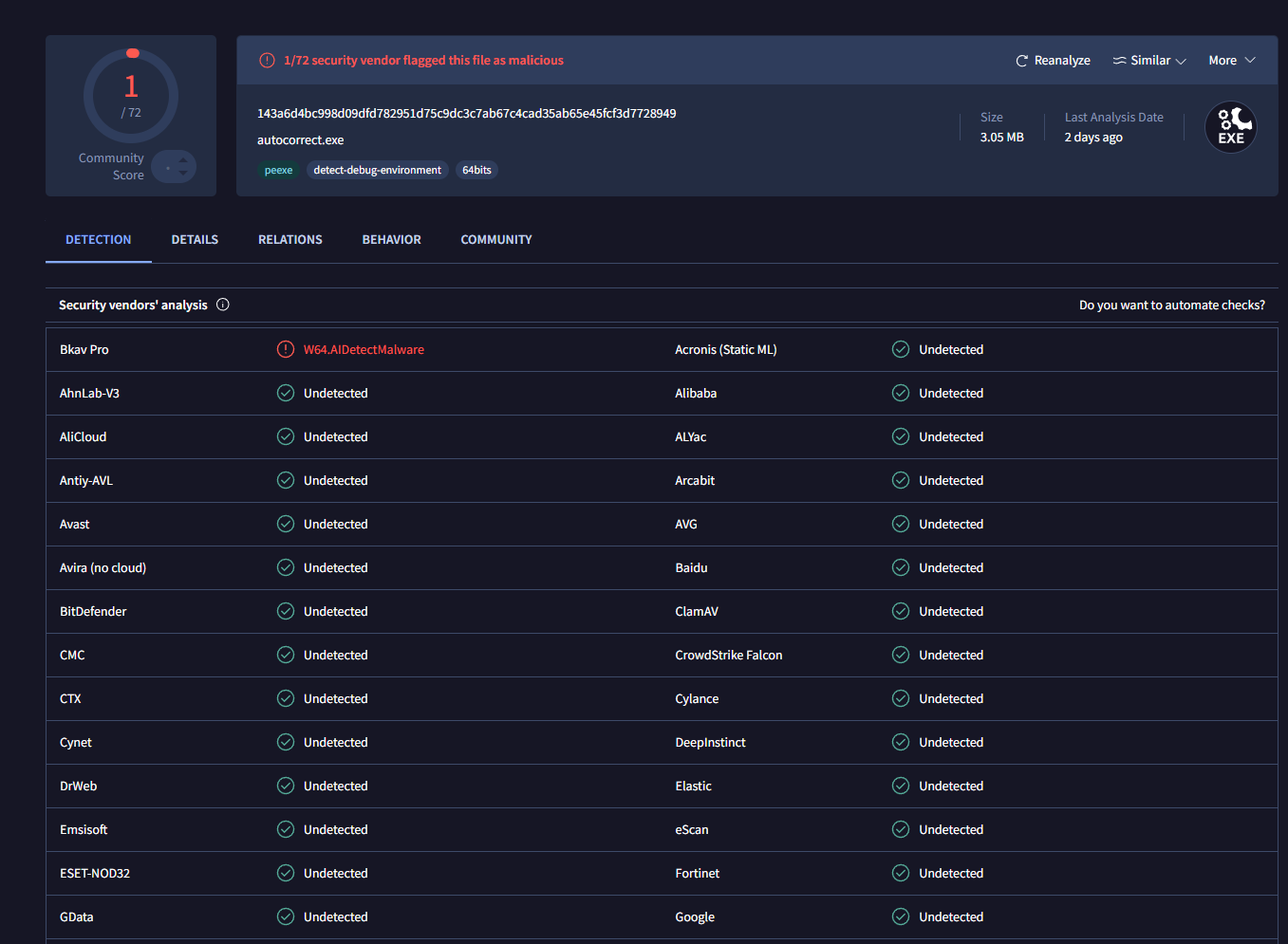Screen dimensions: 1288x944
Task: Switch to the DETECTION tab
Action: [x=99, y=240]
